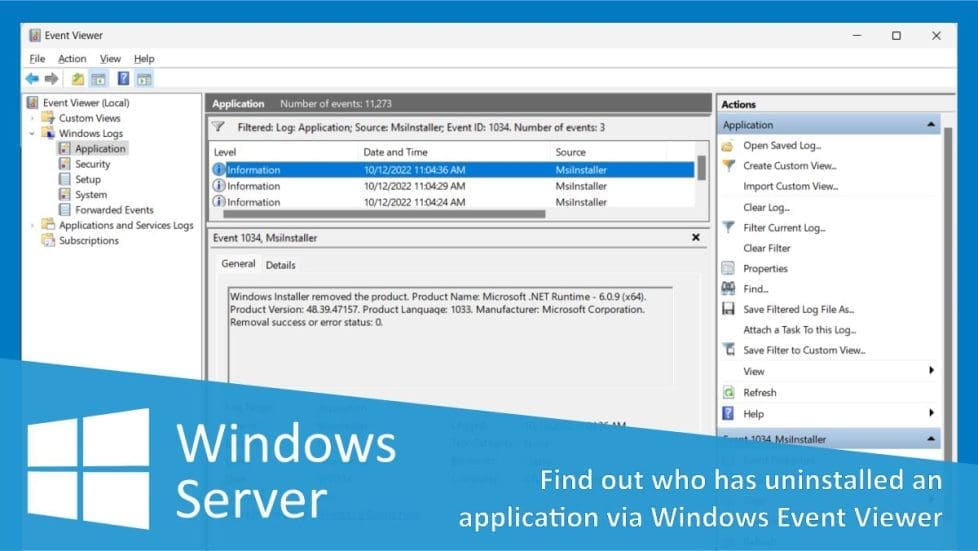Click the green Refresh icon in Actions

[x=728, y=393]
